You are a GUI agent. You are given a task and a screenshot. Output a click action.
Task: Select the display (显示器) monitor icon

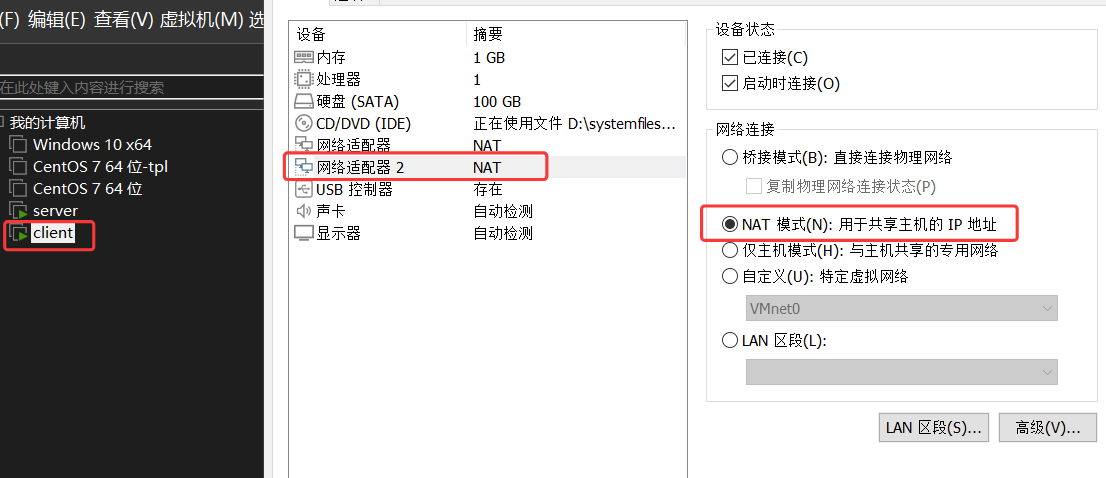click(x=303, y=233)
